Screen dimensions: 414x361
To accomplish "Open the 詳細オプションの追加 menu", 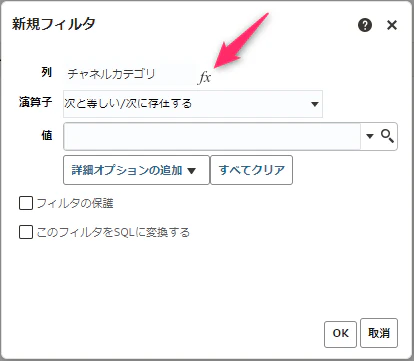I will pyautogui.click(x=136, y=170).
